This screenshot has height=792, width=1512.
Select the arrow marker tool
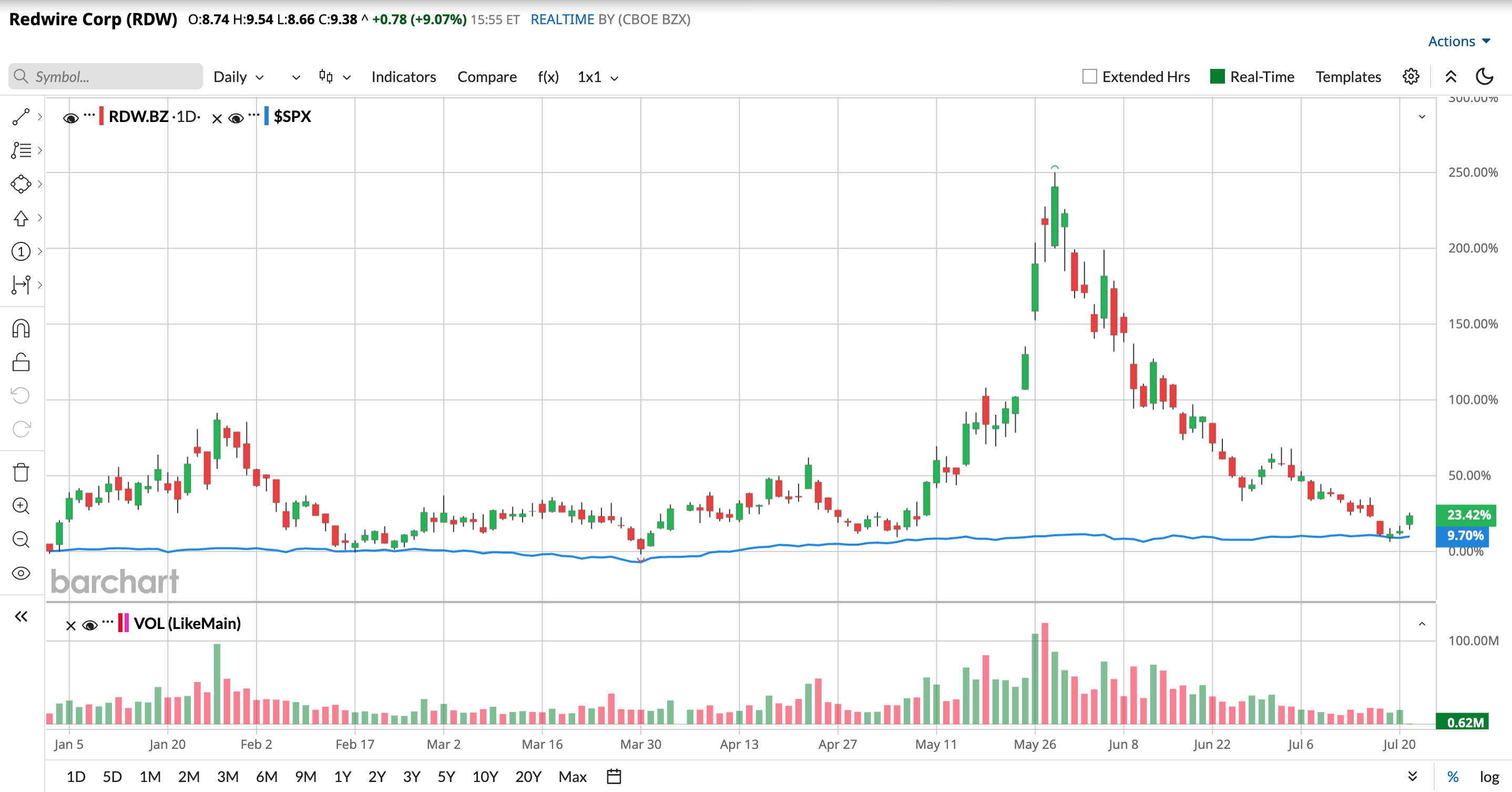[x=21, y=218]
